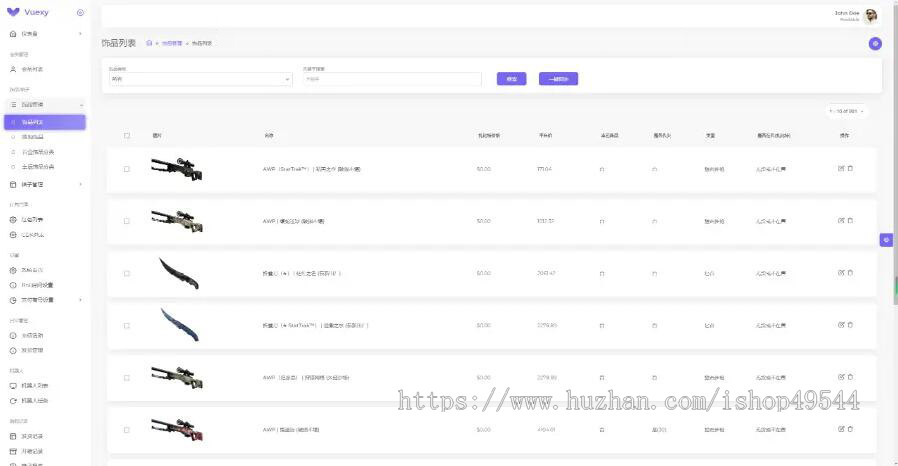The height and width of the screenshot is (466, 898).
Task: Delete the AWP row below the StatTrak AWP
Action: pos(850,220)
